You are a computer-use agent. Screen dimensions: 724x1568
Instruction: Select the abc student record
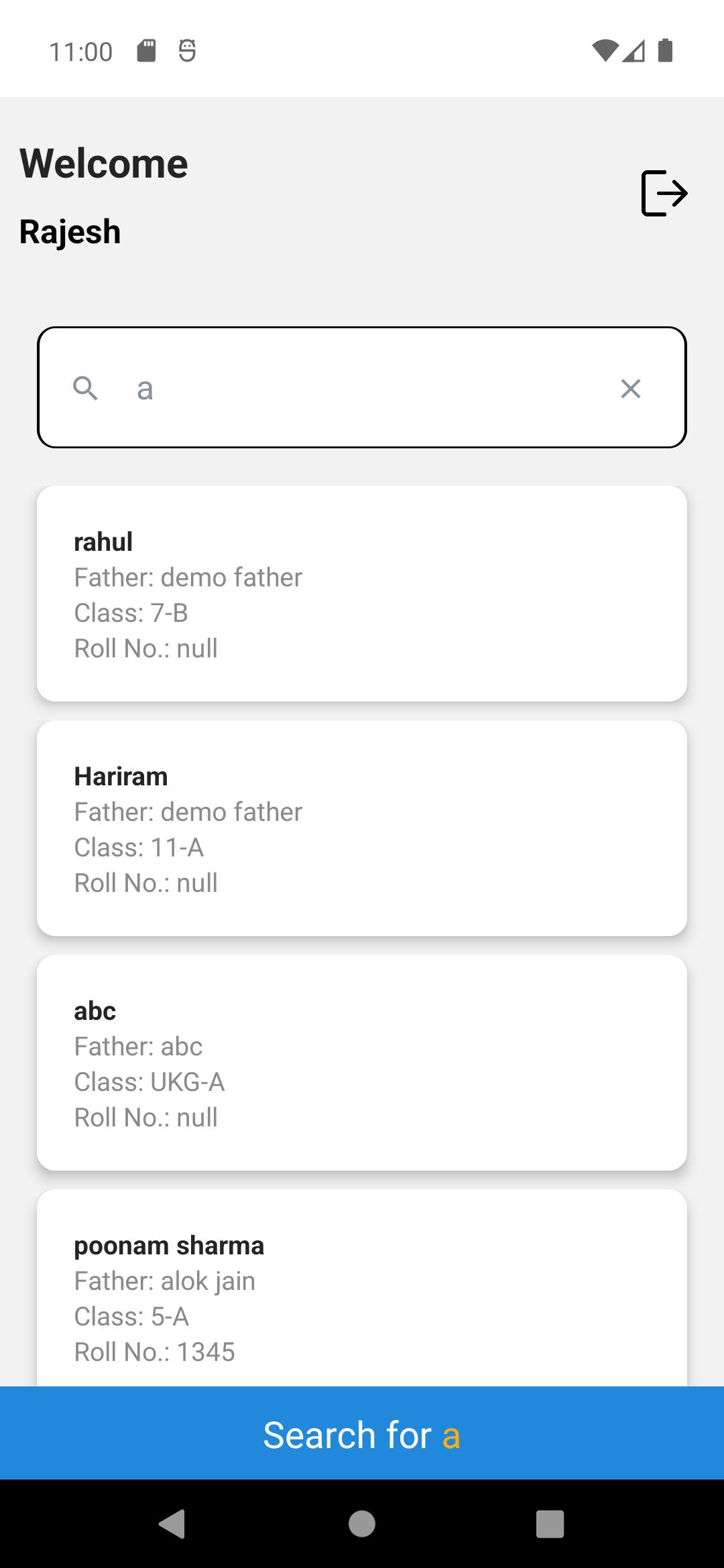[362, 1063]
